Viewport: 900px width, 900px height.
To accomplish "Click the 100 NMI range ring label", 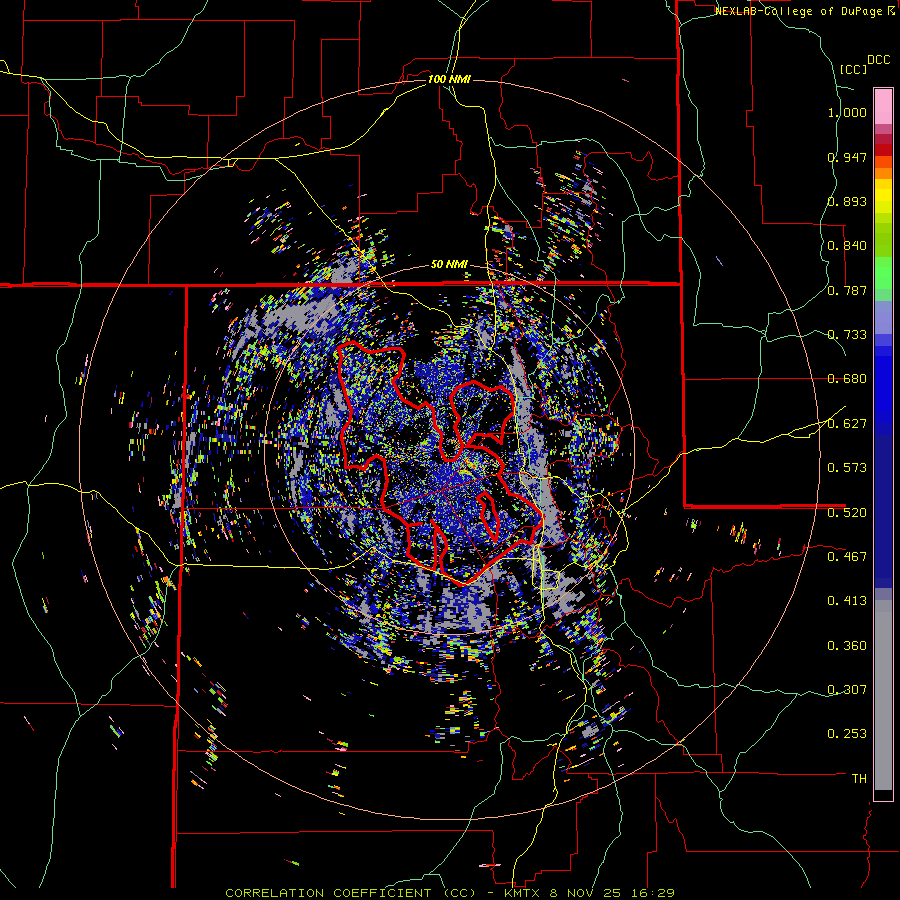I will [x=449, y=79].
